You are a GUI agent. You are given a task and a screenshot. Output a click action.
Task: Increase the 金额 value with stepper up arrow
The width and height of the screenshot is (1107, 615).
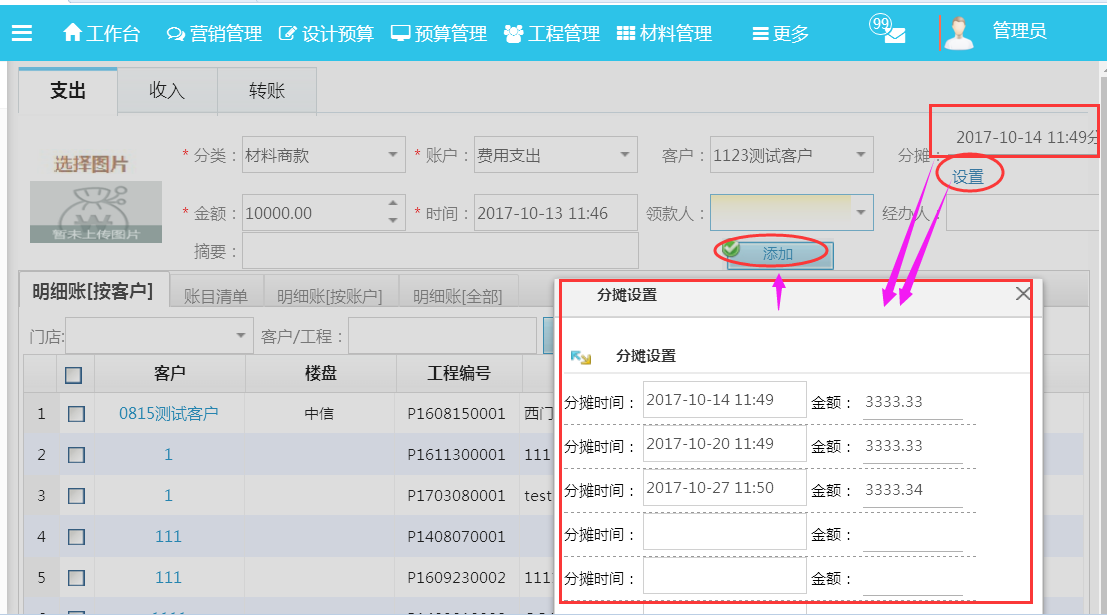[x=393, y=205]
